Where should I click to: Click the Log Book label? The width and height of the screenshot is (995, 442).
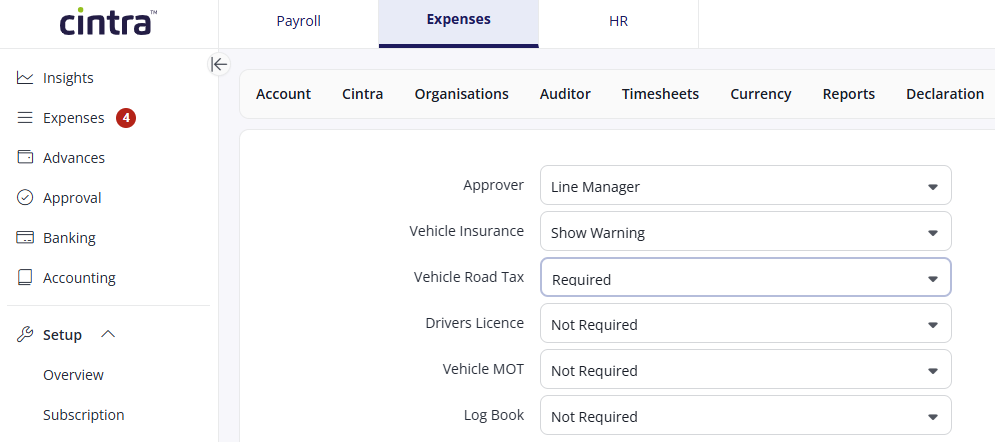point(494,415)
